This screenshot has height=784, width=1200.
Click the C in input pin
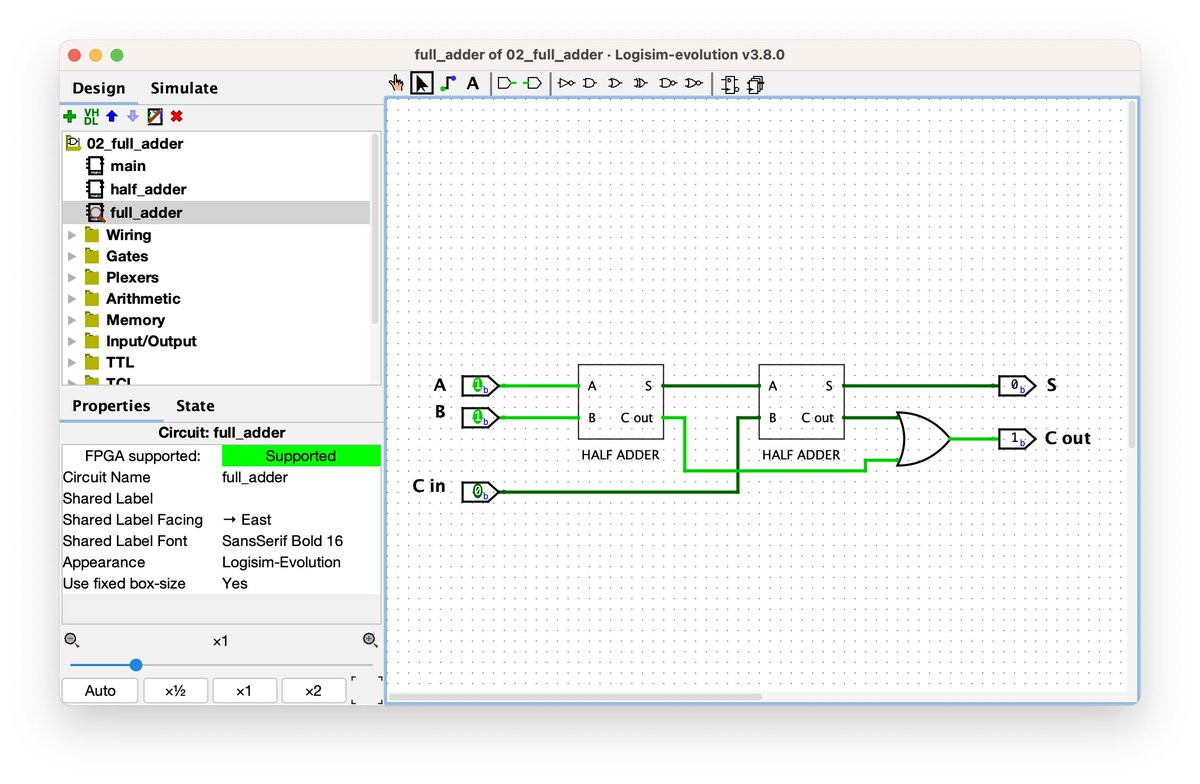click(479, 491)
